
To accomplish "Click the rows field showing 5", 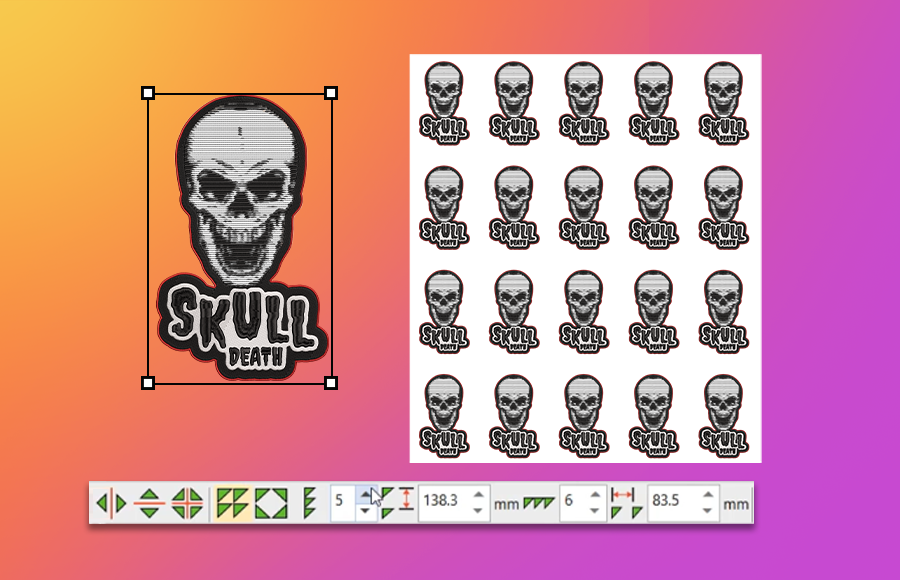I will pyautogui.click(x=342, y=501).
